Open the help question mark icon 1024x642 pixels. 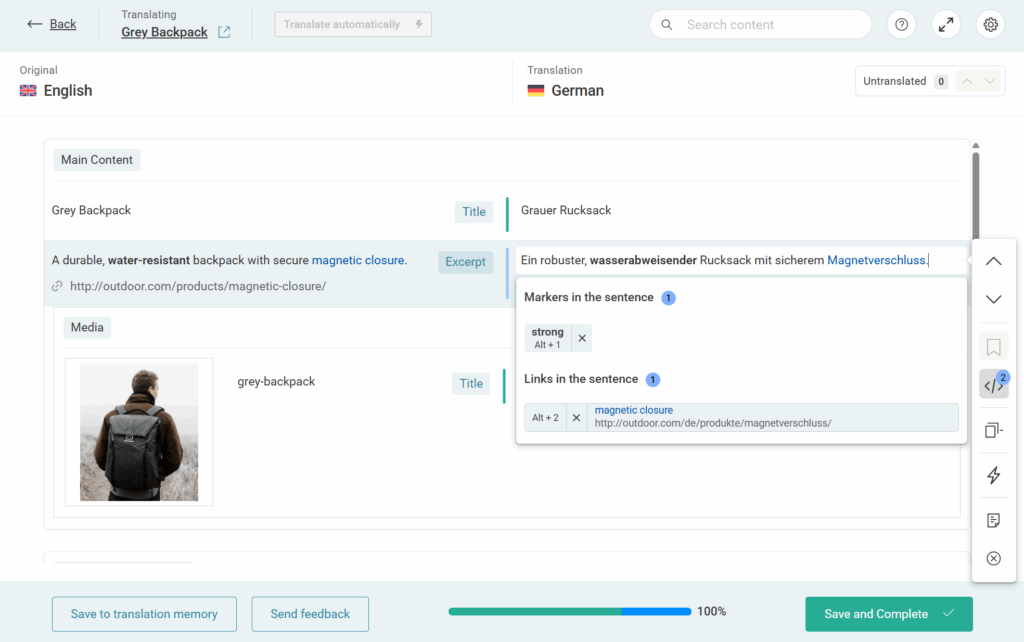(x=901, y=24)
